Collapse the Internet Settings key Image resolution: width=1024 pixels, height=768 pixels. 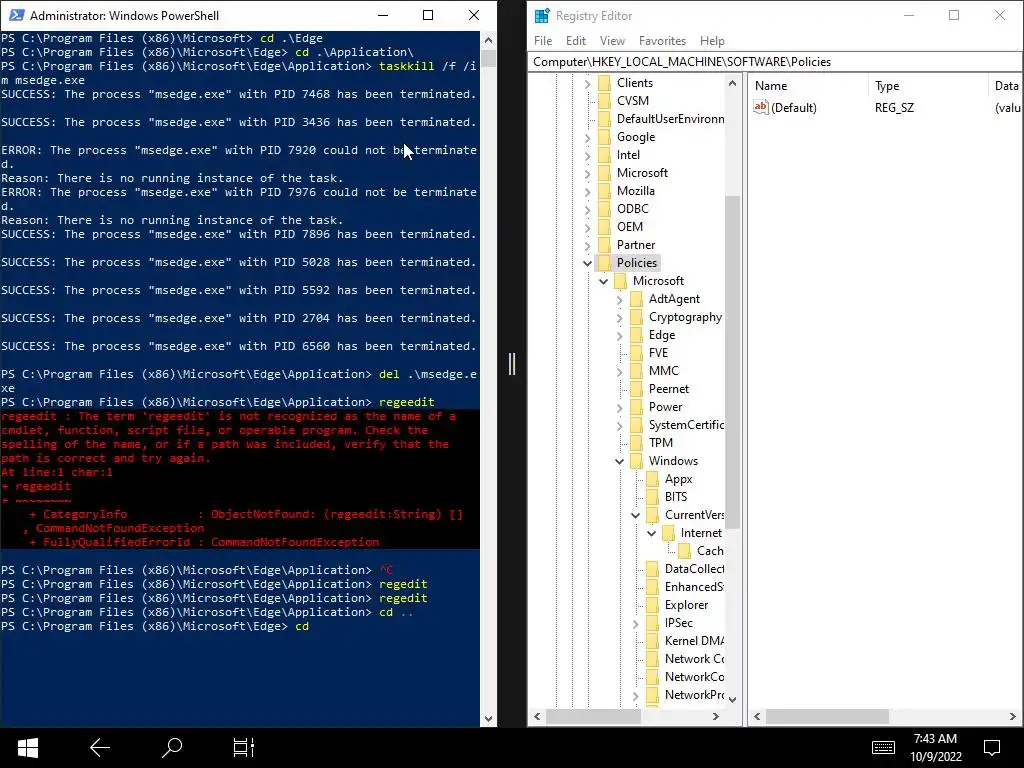coord(651,533)
